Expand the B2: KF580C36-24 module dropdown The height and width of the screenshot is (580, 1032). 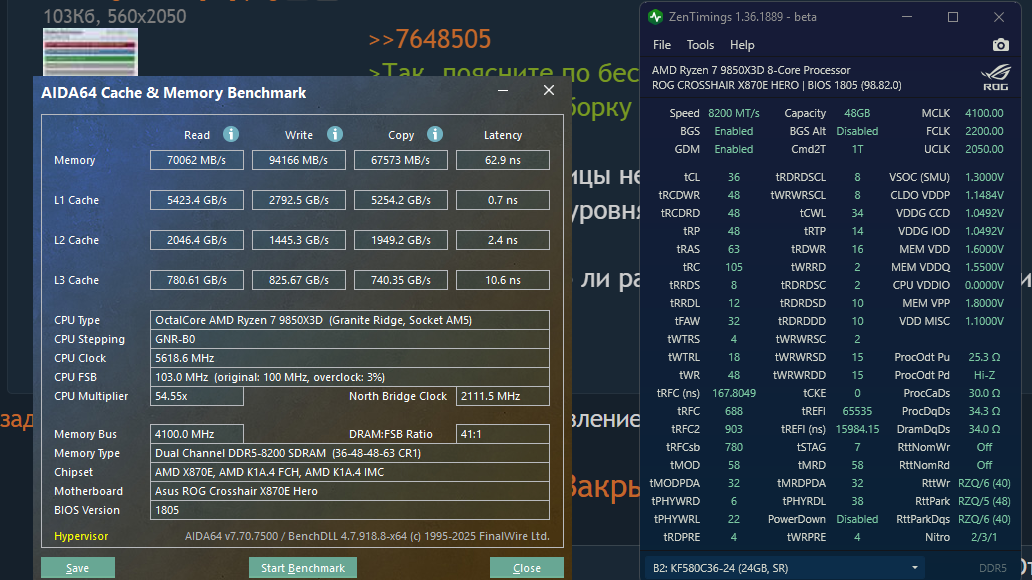[785, 567]
